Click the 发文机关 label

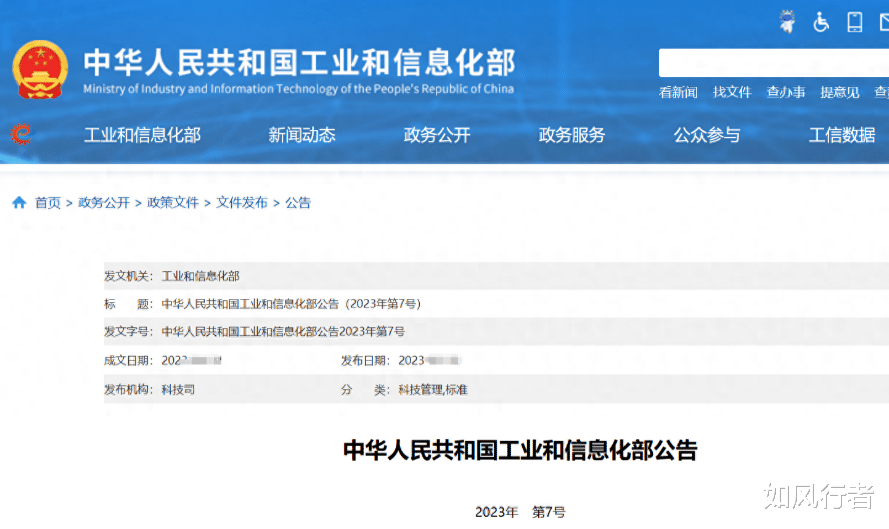[x=128, y=276]
